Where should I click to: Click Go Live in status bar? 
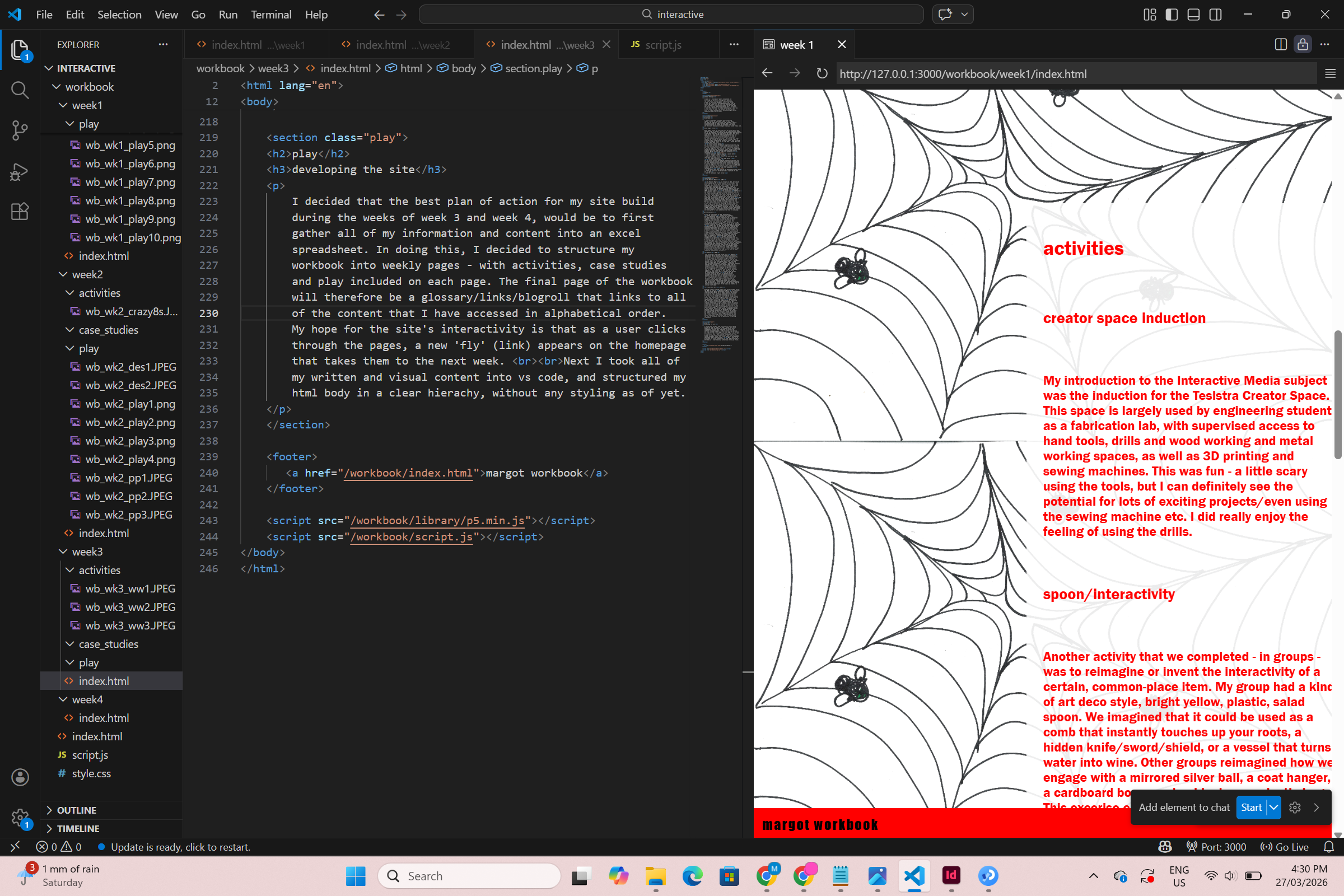[x=1285, y=847]
